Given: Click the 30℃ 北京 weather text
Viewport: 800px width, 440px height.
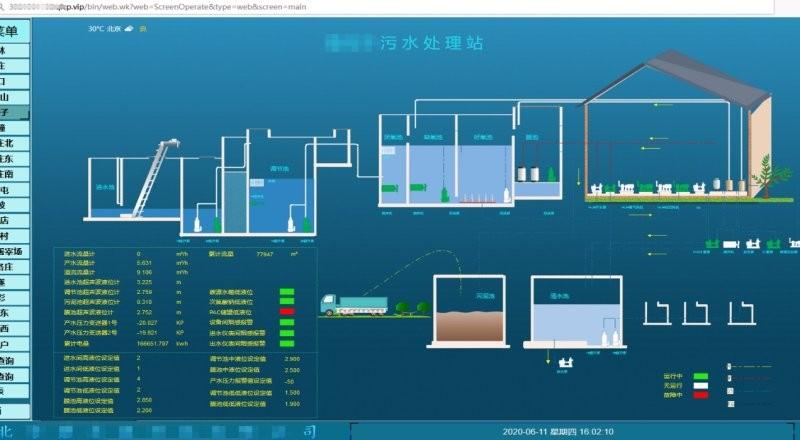Looking at the screenshot, I should point(105,29).
